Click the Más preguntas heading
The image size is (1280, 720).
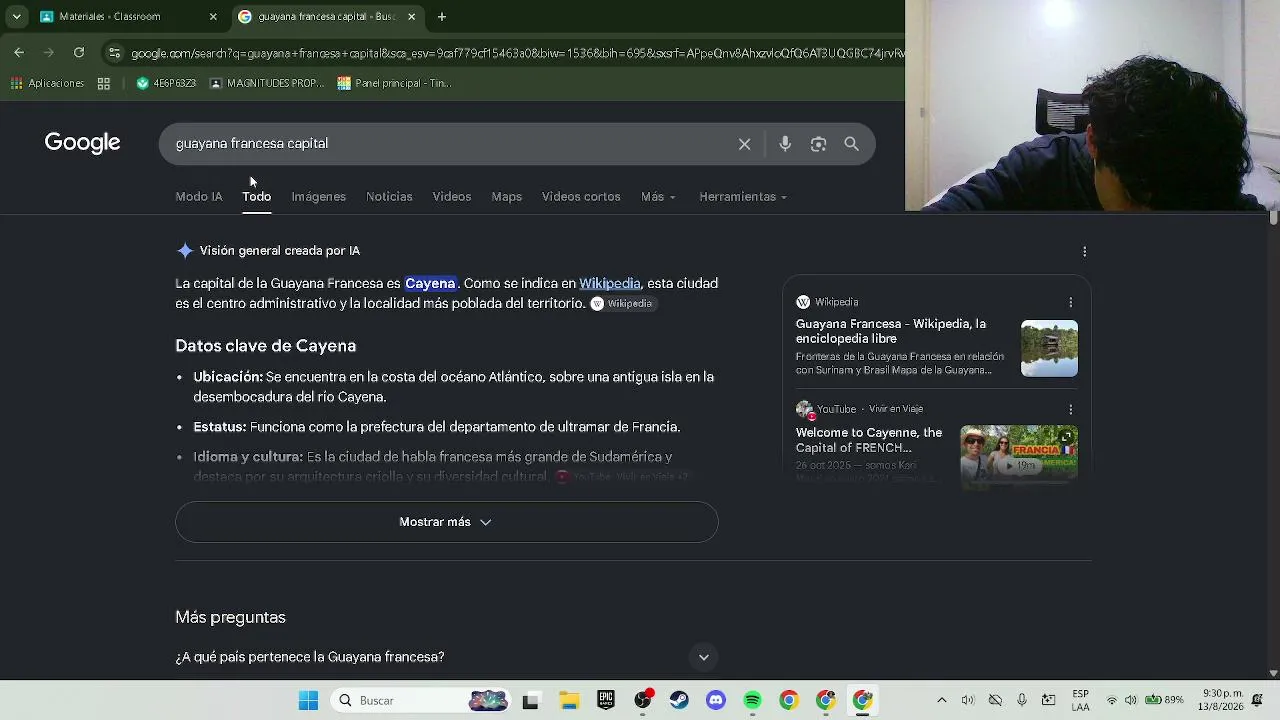230,618
